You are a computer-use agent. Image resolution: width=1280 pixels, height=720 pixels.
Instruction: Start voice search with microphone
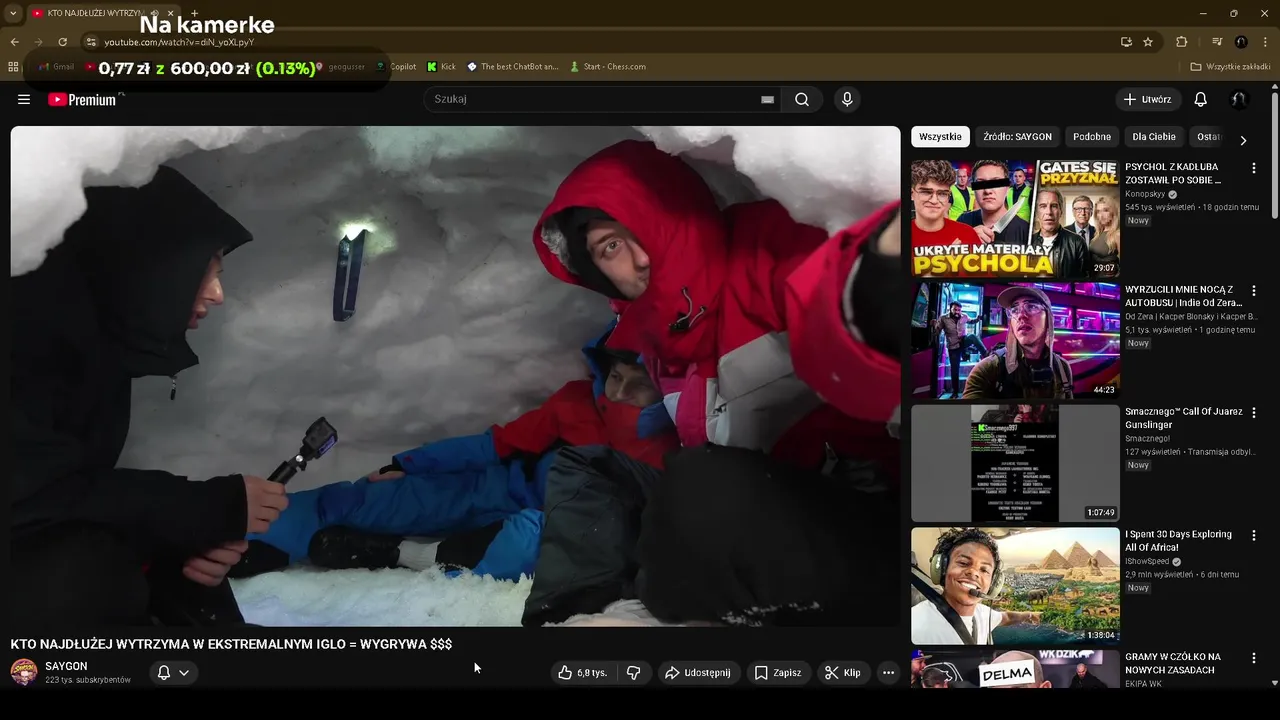847,99
